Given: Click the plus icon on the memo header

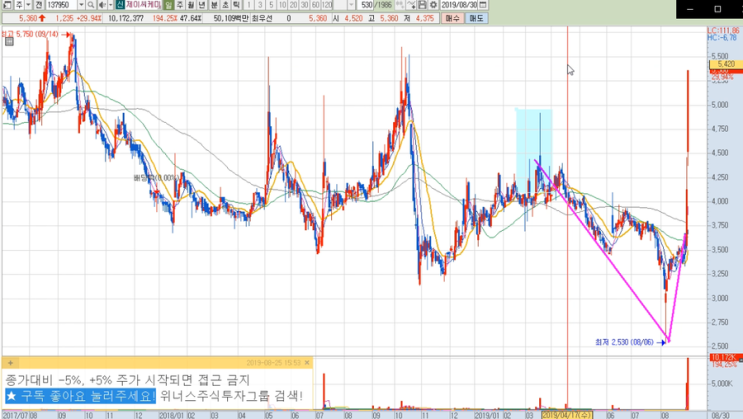Looking at the screenshot, I should click(x=10, y=363).
